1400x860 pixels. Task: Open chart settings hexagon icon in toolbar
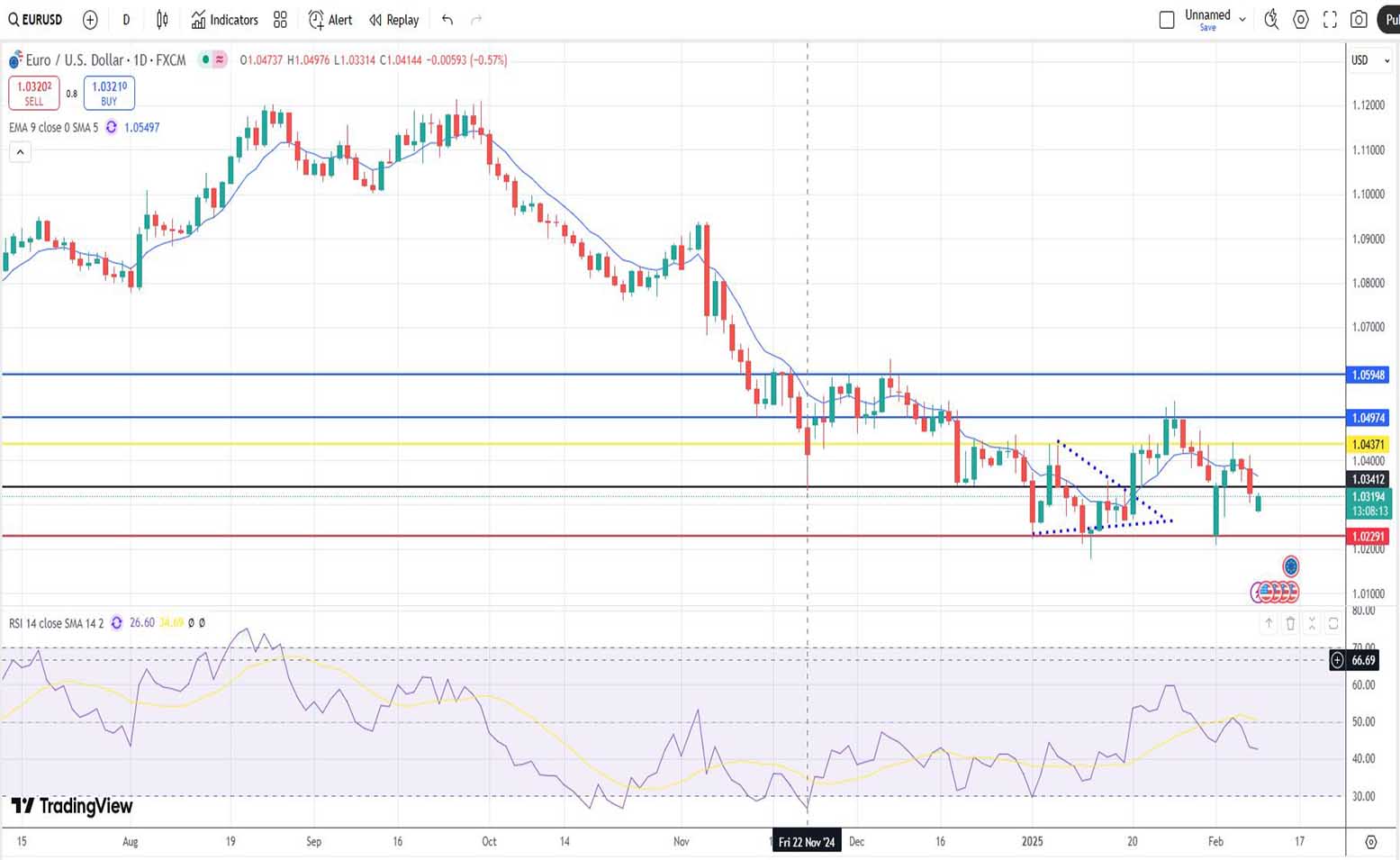pyautogui.click(x=1301, y=20)
